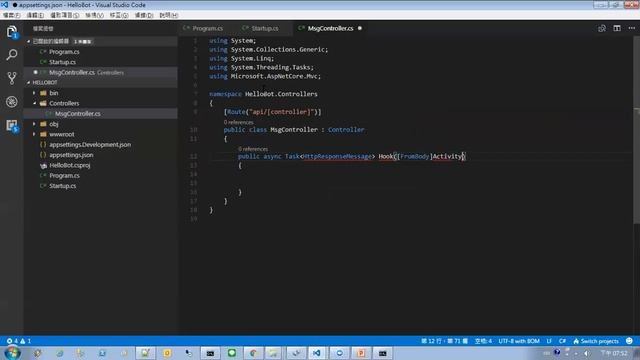Expand the obj folder
The height and width of the screenshot is (360, 640).
[x=34, y=124]
